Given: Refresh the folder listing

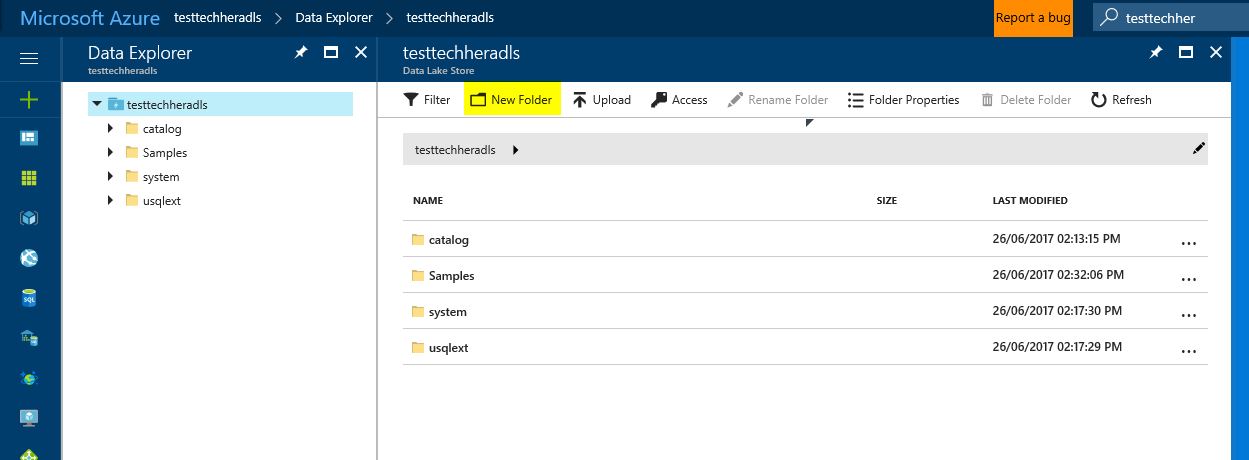Looking at the screenshot, I should (1121, 100).
